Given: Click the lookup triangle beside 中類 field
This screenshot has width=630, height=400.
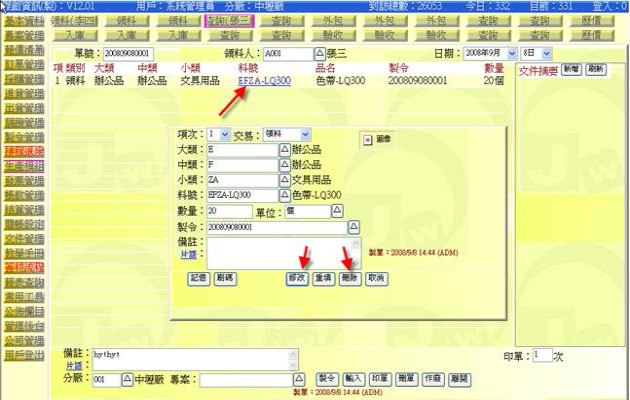Looking at the screenshot, I should point(284,163).
